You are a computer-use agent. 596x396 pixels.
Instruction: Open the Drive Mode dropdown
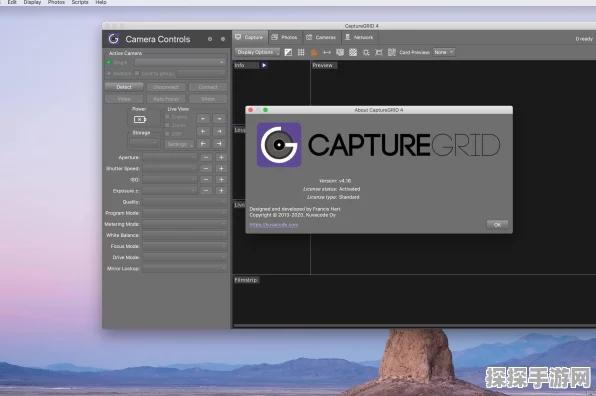click(x=185, y=257)
